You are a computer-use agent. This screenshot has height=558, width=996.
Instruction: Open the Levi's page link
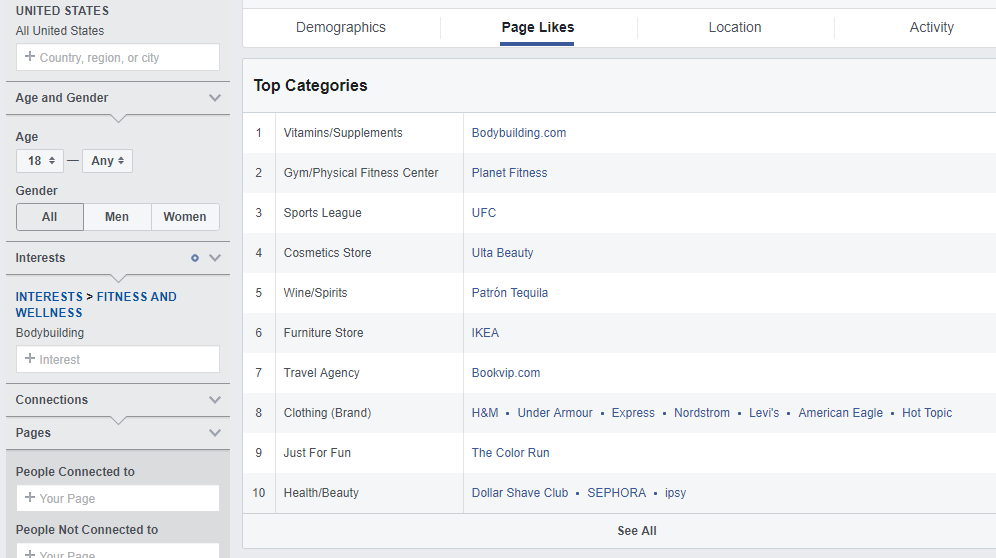coord(764,413)
